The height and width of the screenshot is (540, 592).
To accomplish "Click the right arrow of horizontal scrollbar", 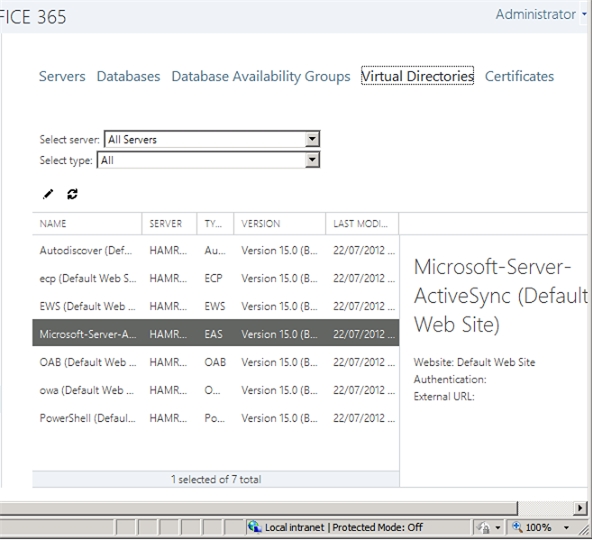I will click(x=580, y=508).
